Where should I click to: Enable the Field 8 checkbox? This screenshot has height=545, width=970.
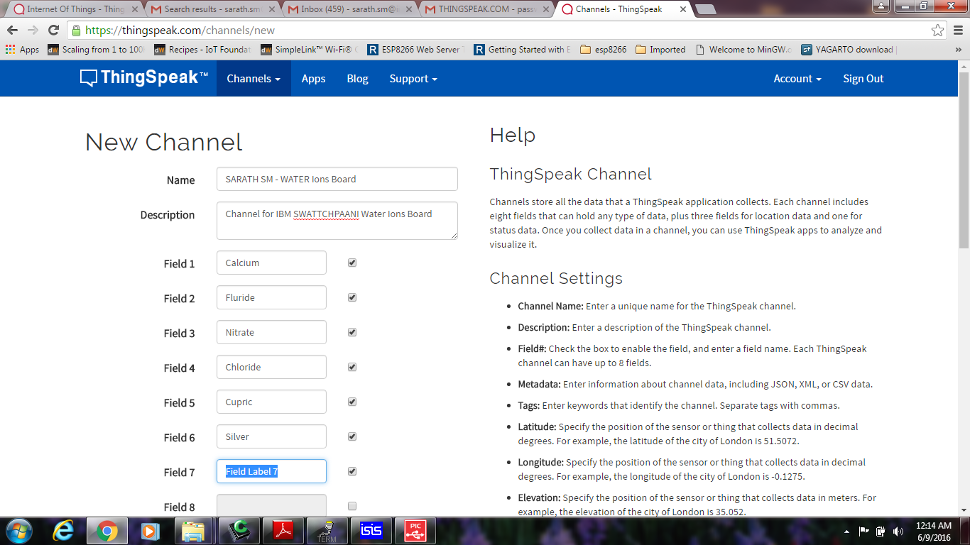pyautogui.click(x=352, y=506)
